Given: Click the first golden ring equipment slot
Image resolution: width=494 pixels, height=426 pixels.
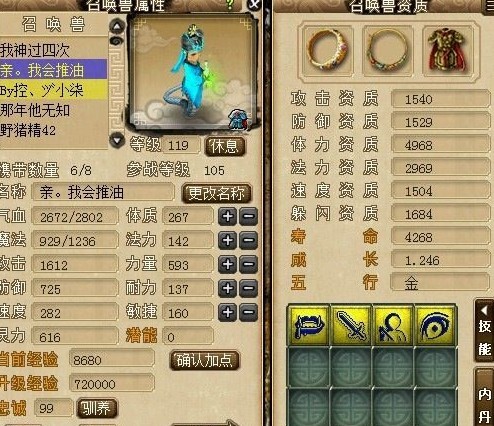Looking at the screenshot, I should (x=328, y=50).
